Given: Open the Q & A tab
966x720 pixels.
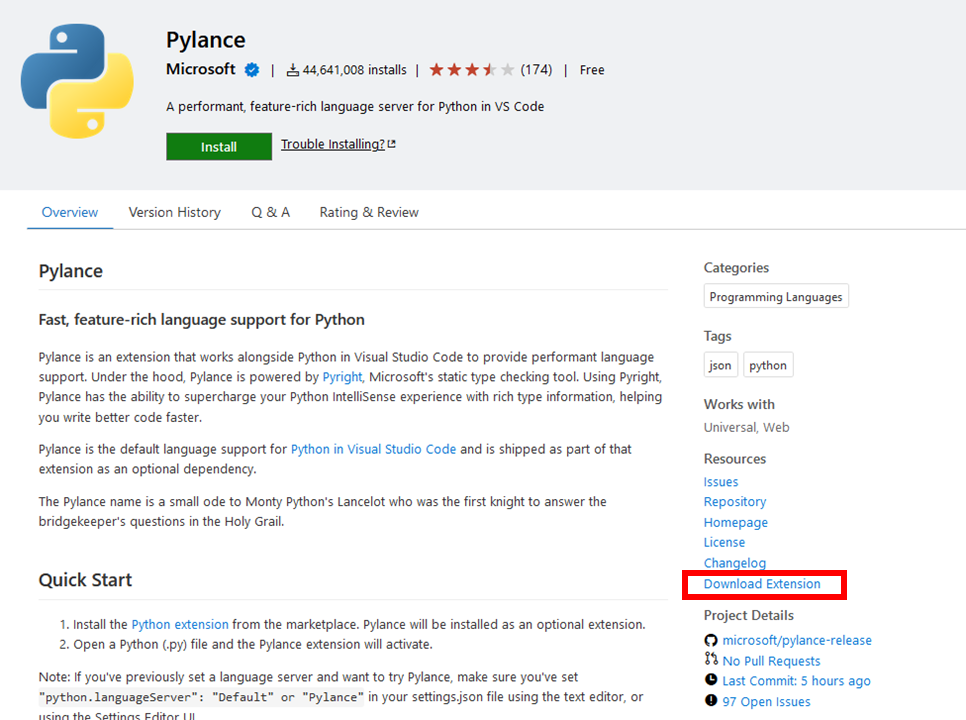Looking at the screenshot, I should pos(270,212).
